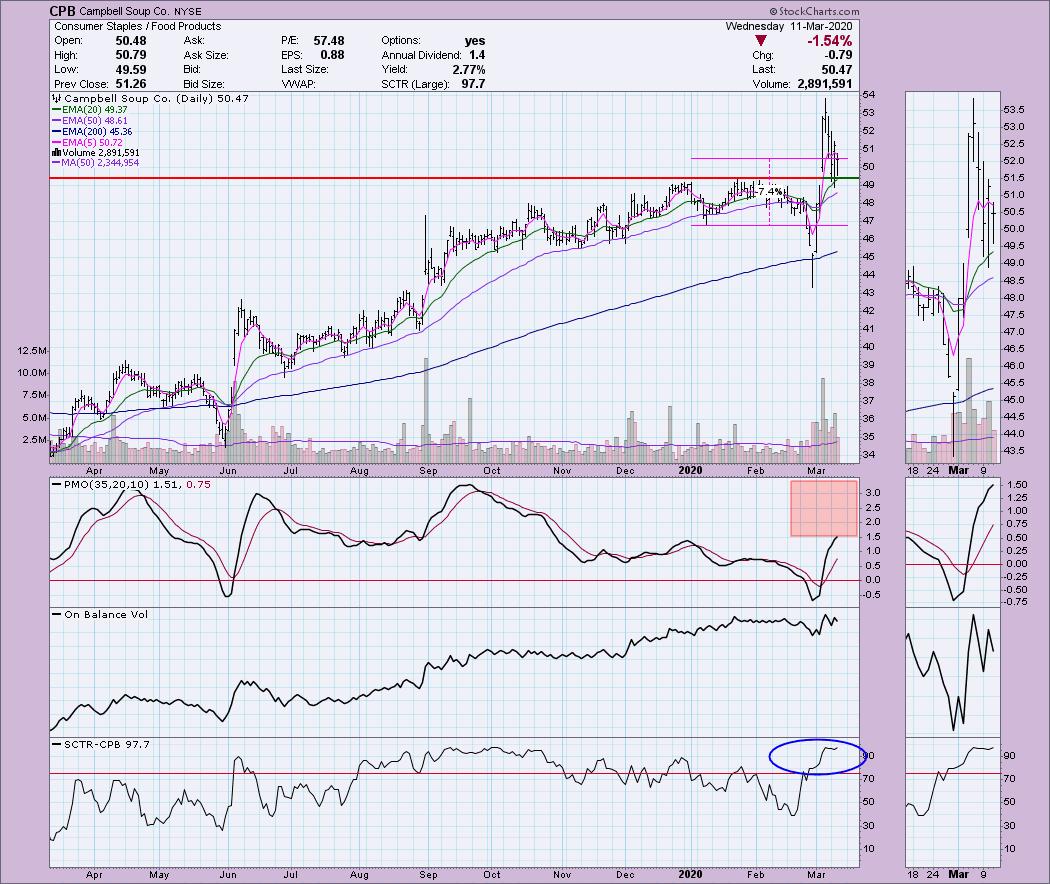This screenshot has height=884, width=1050.
Task: Click the Prev Close value 51.26
Action: [131, 84]
